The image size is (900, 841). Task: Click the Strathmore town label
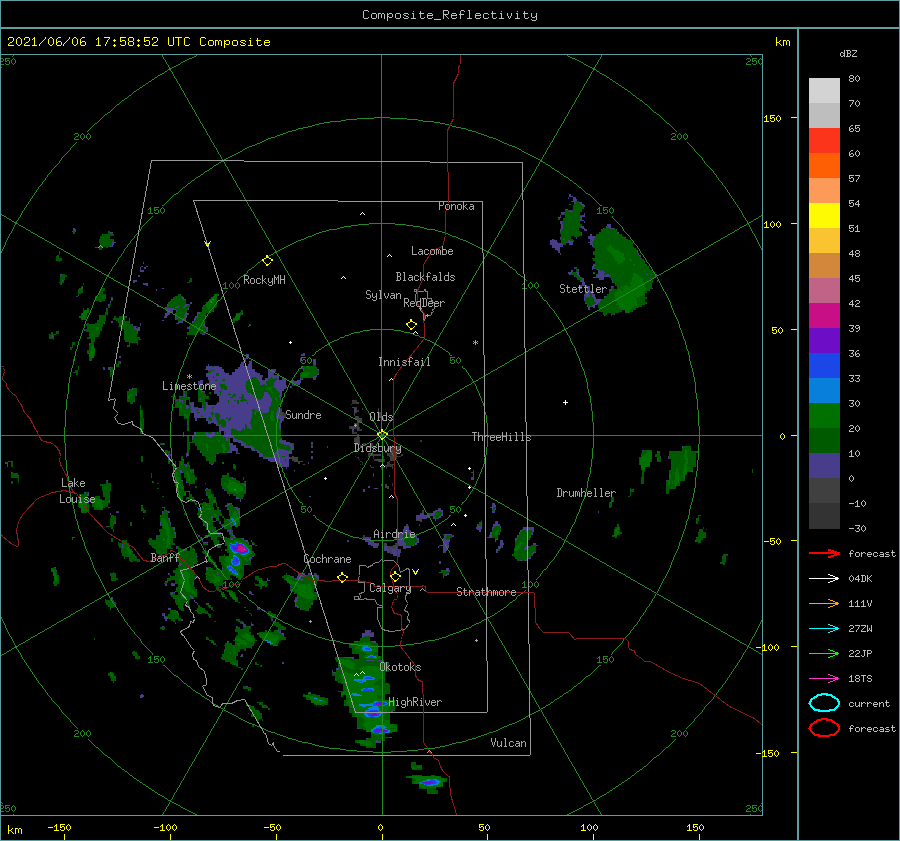(x=486, y=592)
